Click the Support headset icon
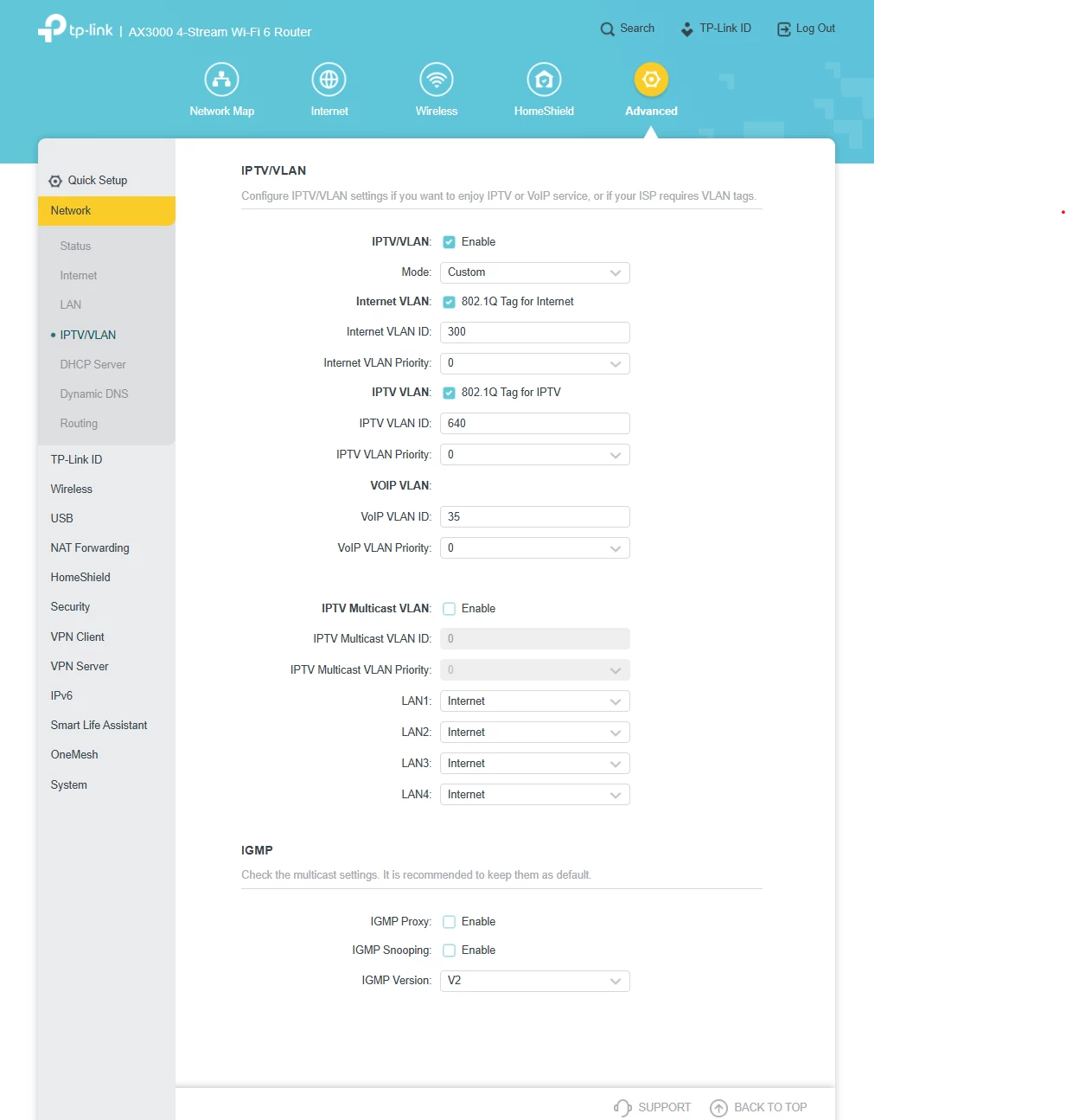Screen dimensions: 1066x1120 pyautogui.click(x=622, y=1108)
